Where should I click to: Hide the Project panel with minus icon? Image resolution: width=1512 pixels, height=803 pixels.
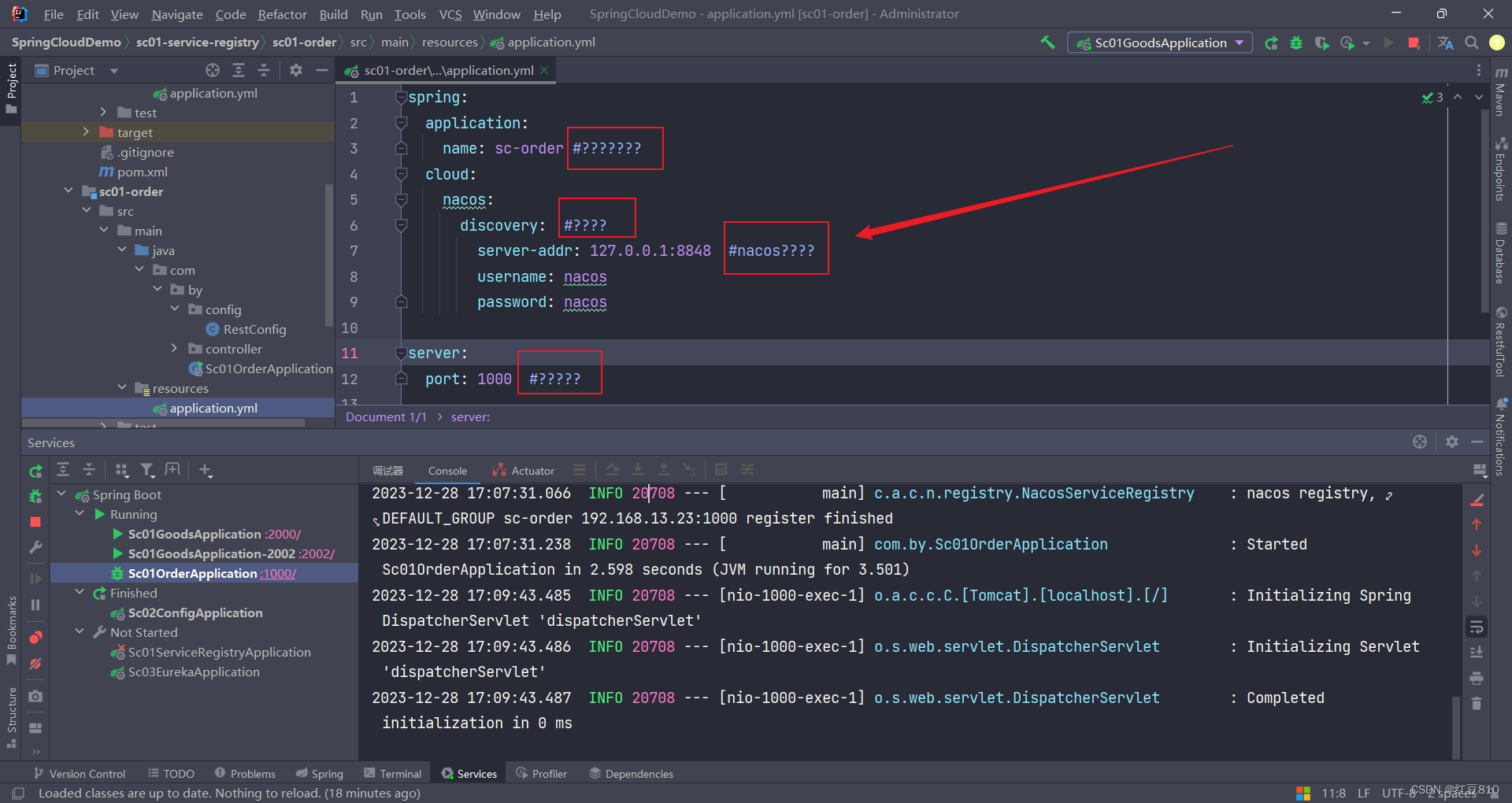click(x=321, y=70)
